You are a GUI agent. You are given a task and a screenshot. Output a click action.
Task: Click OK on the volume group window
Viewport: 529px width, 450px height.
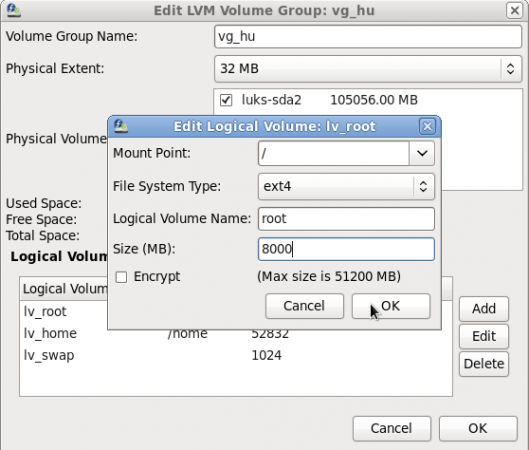coord(478,428)
